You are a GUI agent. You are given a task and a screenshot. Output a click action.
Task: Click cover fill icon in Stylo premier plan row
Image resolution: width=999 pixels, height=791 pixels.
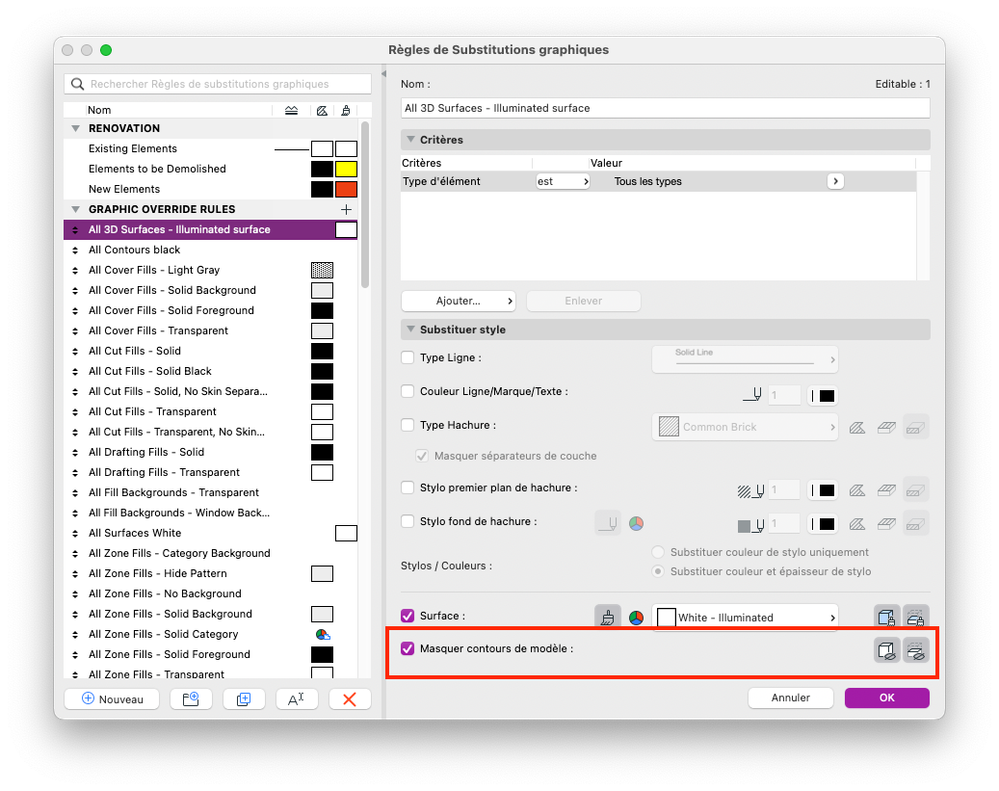point(886,490)
